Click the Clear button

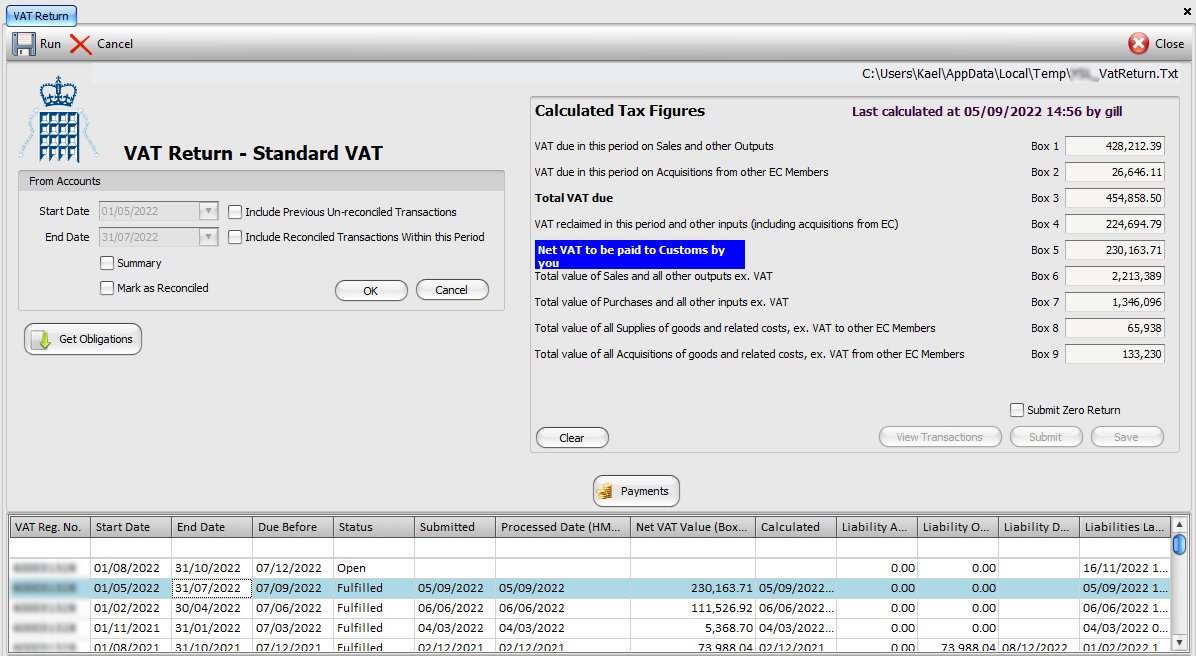pos(572,438)
